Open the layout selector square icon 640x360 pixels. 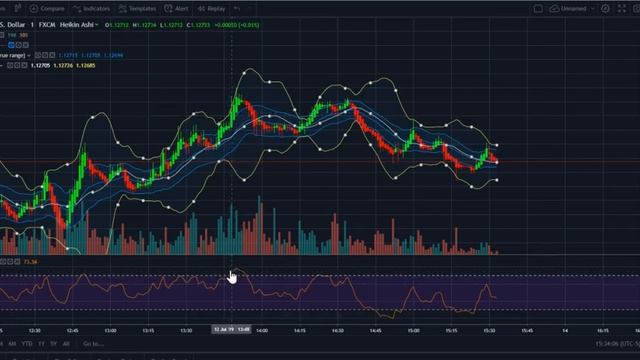pos(538,9)
